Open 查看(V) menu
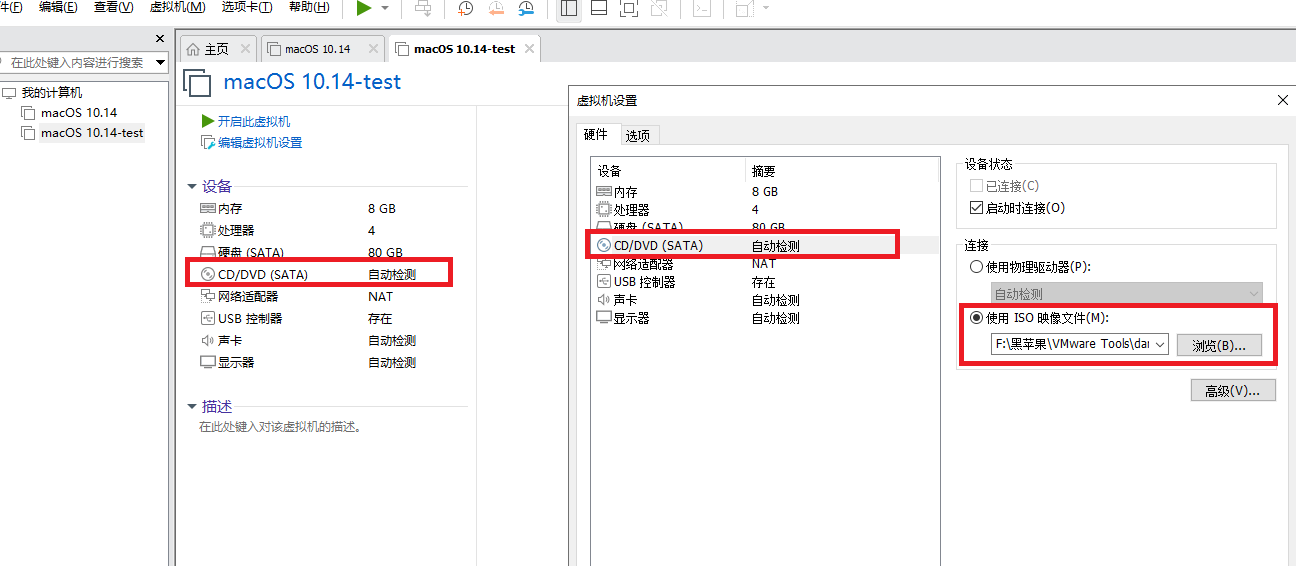Viewport: 1296px width, 566px height. point(113,7)
